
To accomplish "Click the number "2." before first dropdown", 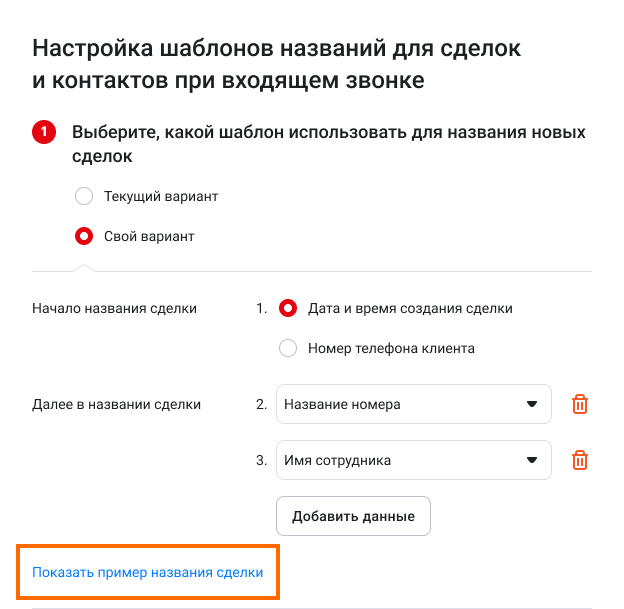I will coord(261,405).
